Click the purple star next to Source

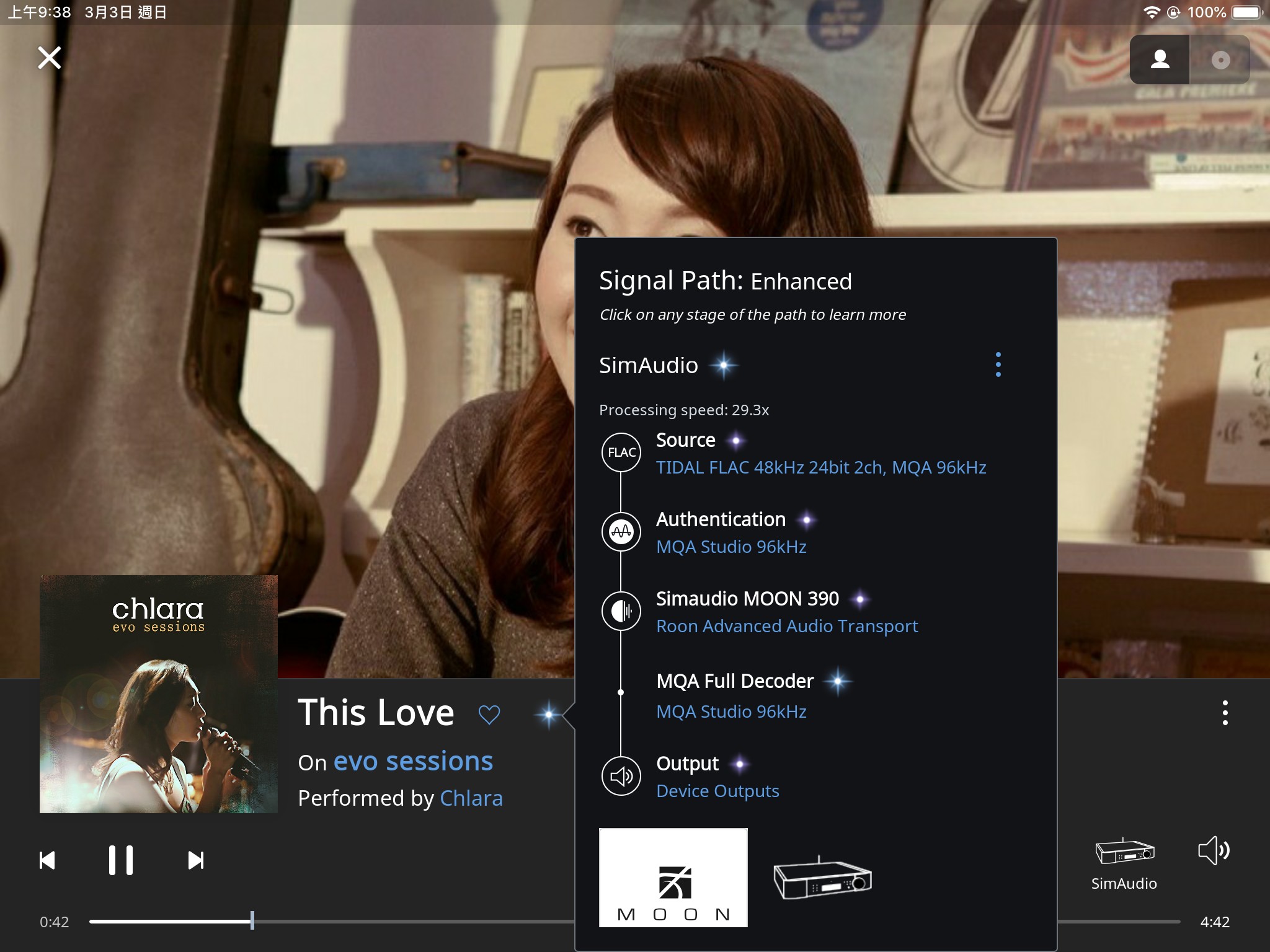(x=736, y=441)
